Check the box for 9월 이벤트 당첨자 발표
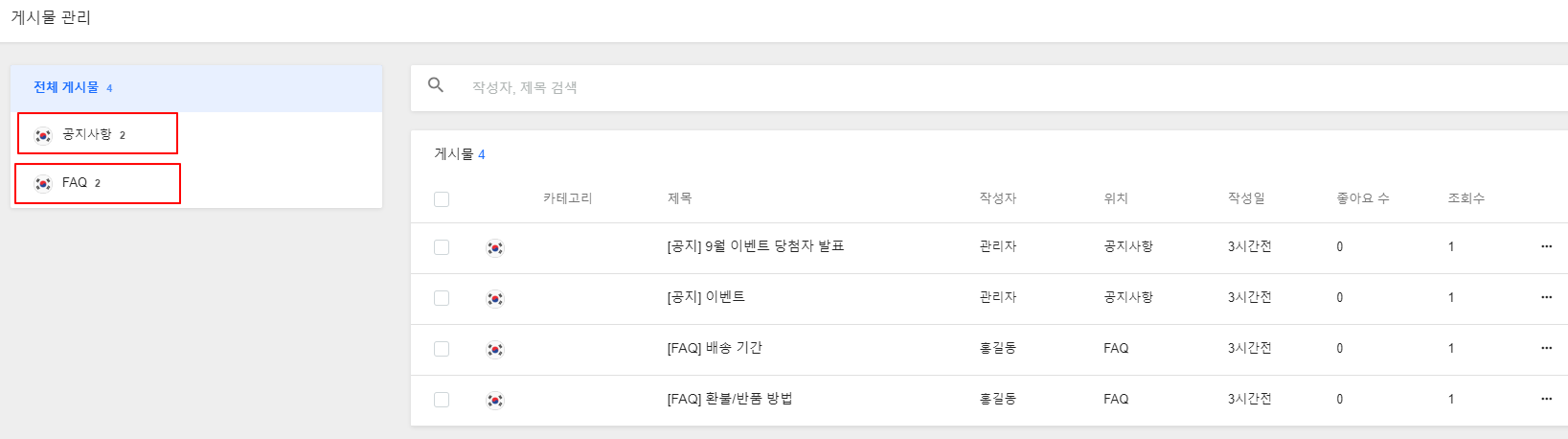This screenshot has width=1568, height=439. (x=442, y=247)
